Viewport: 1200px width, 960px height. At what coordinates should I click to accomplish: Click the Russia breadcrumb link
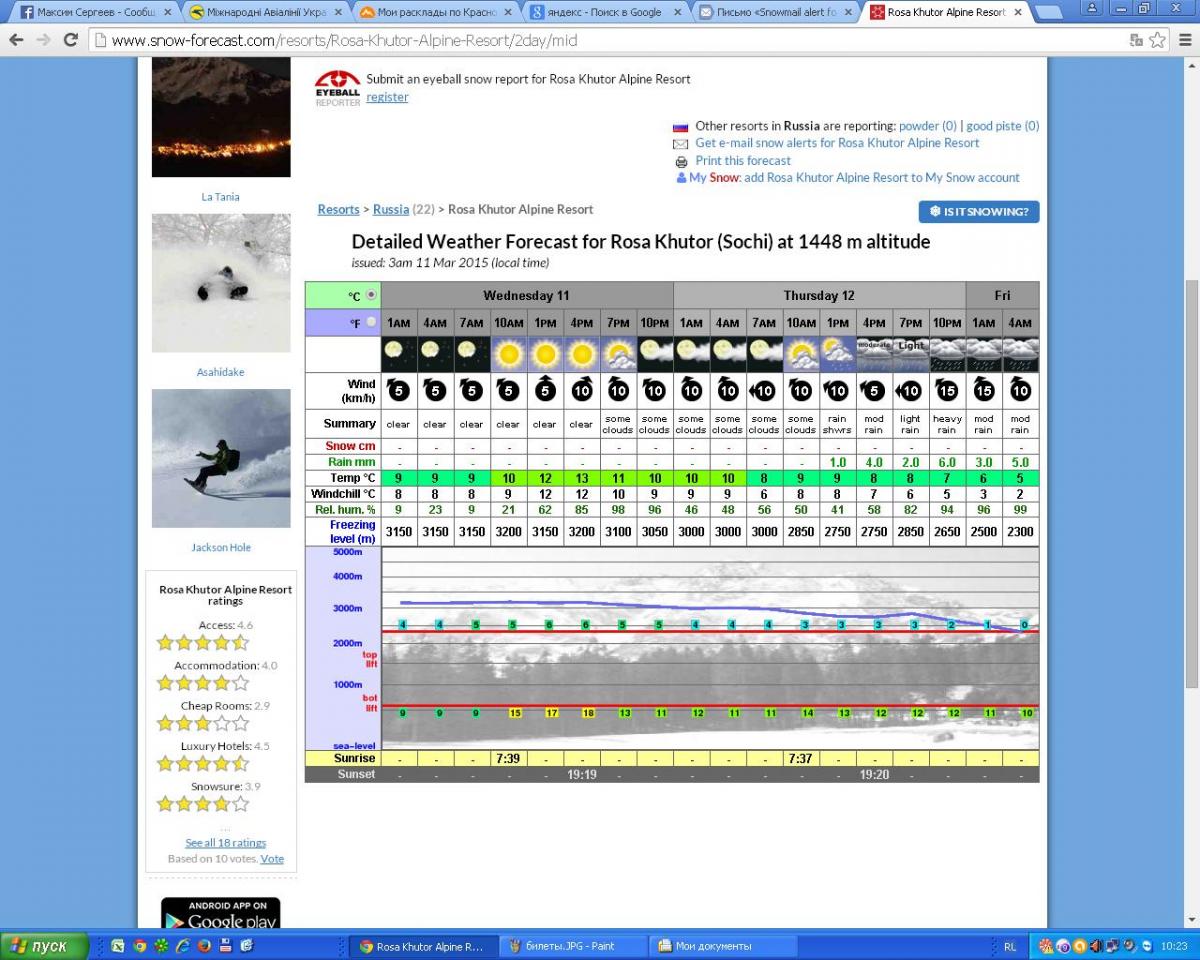click(x=391, y=209)
